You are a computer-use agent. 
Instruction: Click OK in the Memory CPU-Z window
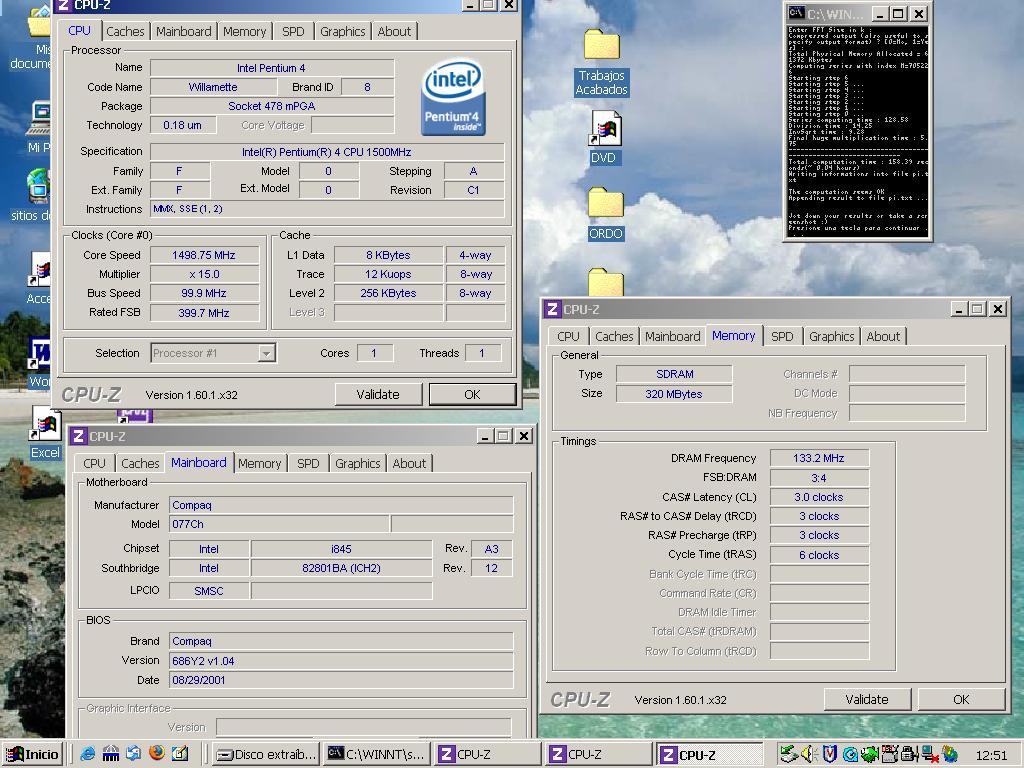pos(961,699)
